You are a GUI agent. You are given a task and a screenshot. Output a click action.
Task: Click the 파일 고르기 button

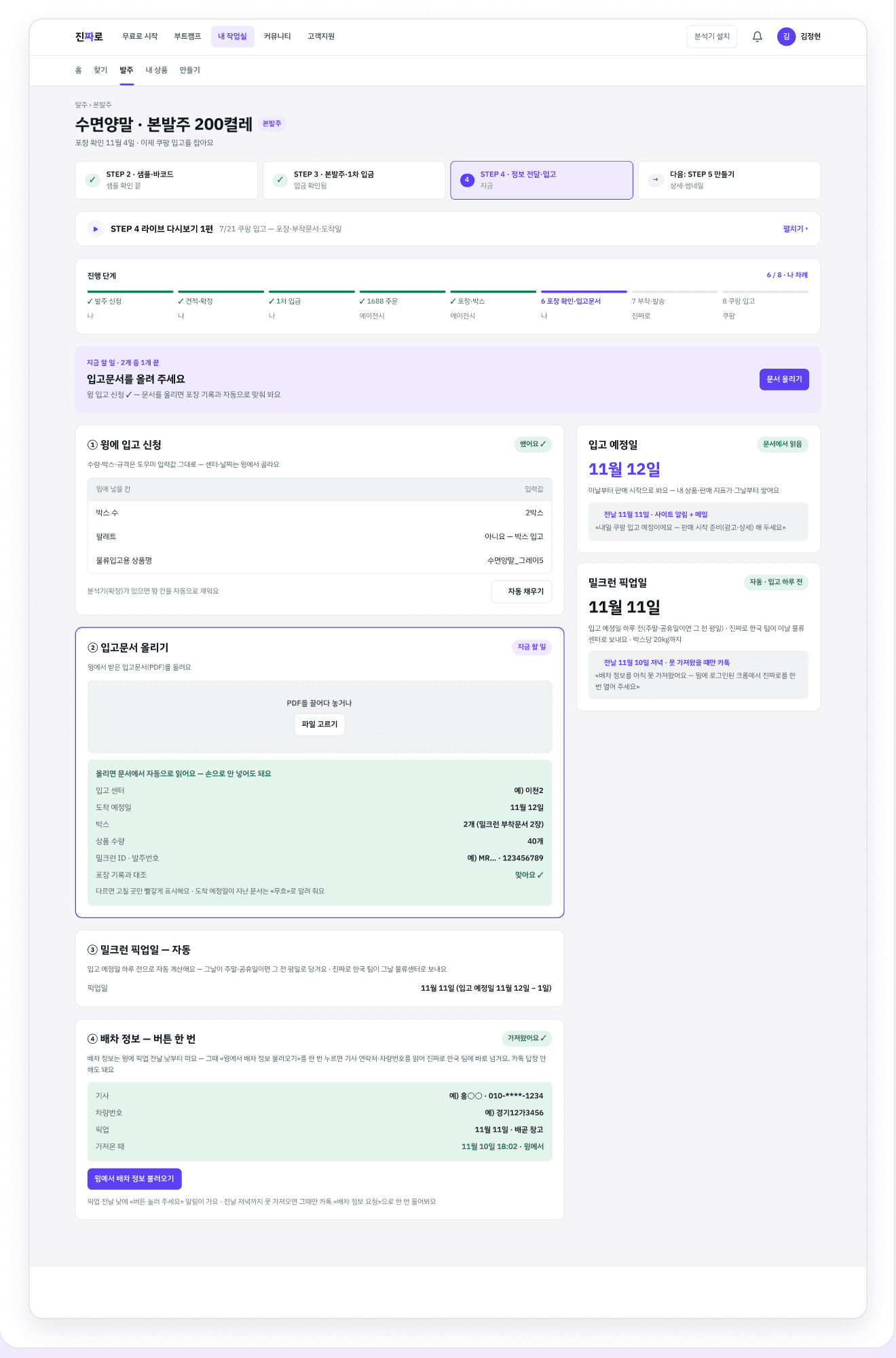[320, 724]
